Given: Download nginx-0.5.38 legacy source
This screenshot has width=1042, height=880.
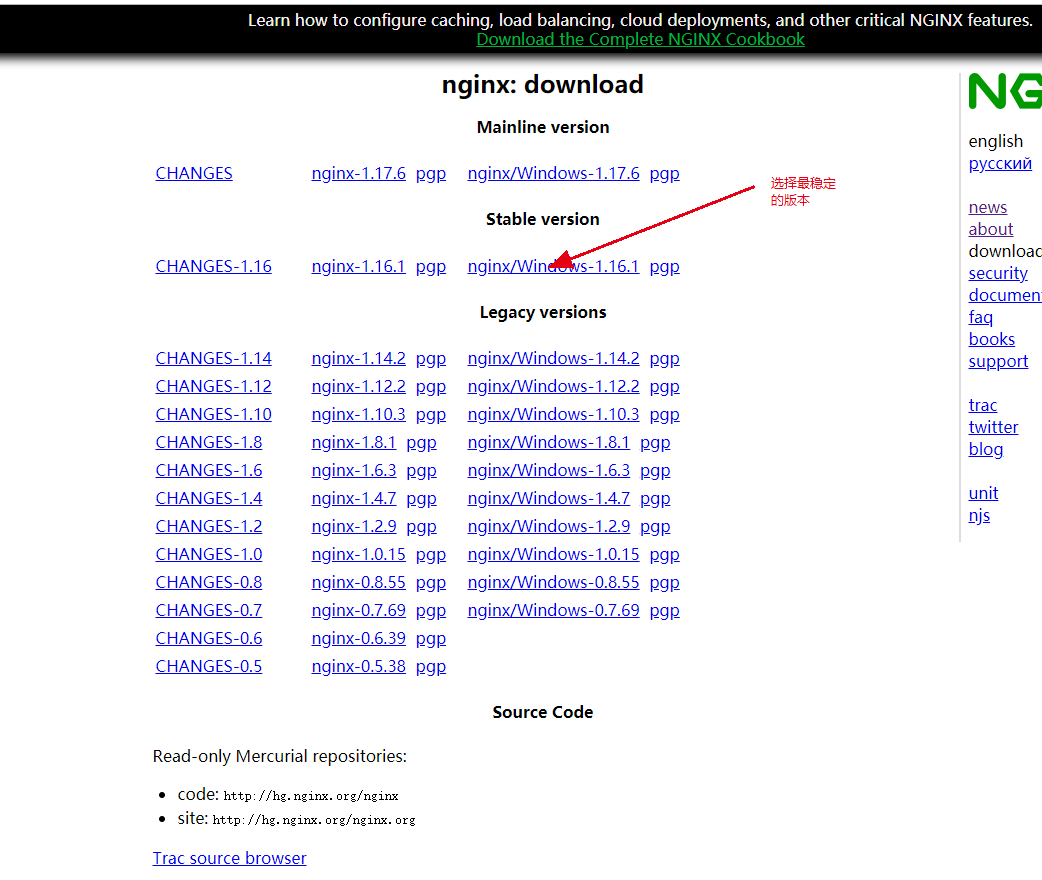Looking at the screenshot, I should pos(358,665).
